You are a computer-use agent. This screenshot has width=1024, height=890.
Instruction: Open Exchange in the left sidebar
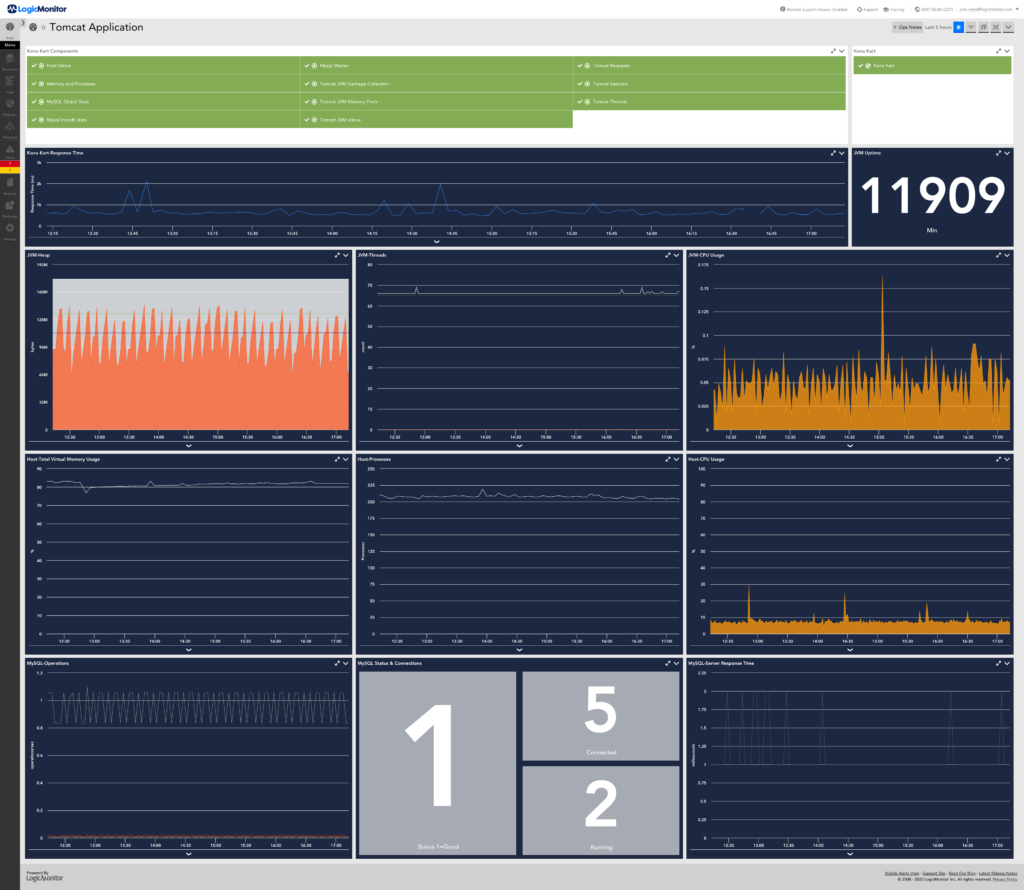coord(10,208)
